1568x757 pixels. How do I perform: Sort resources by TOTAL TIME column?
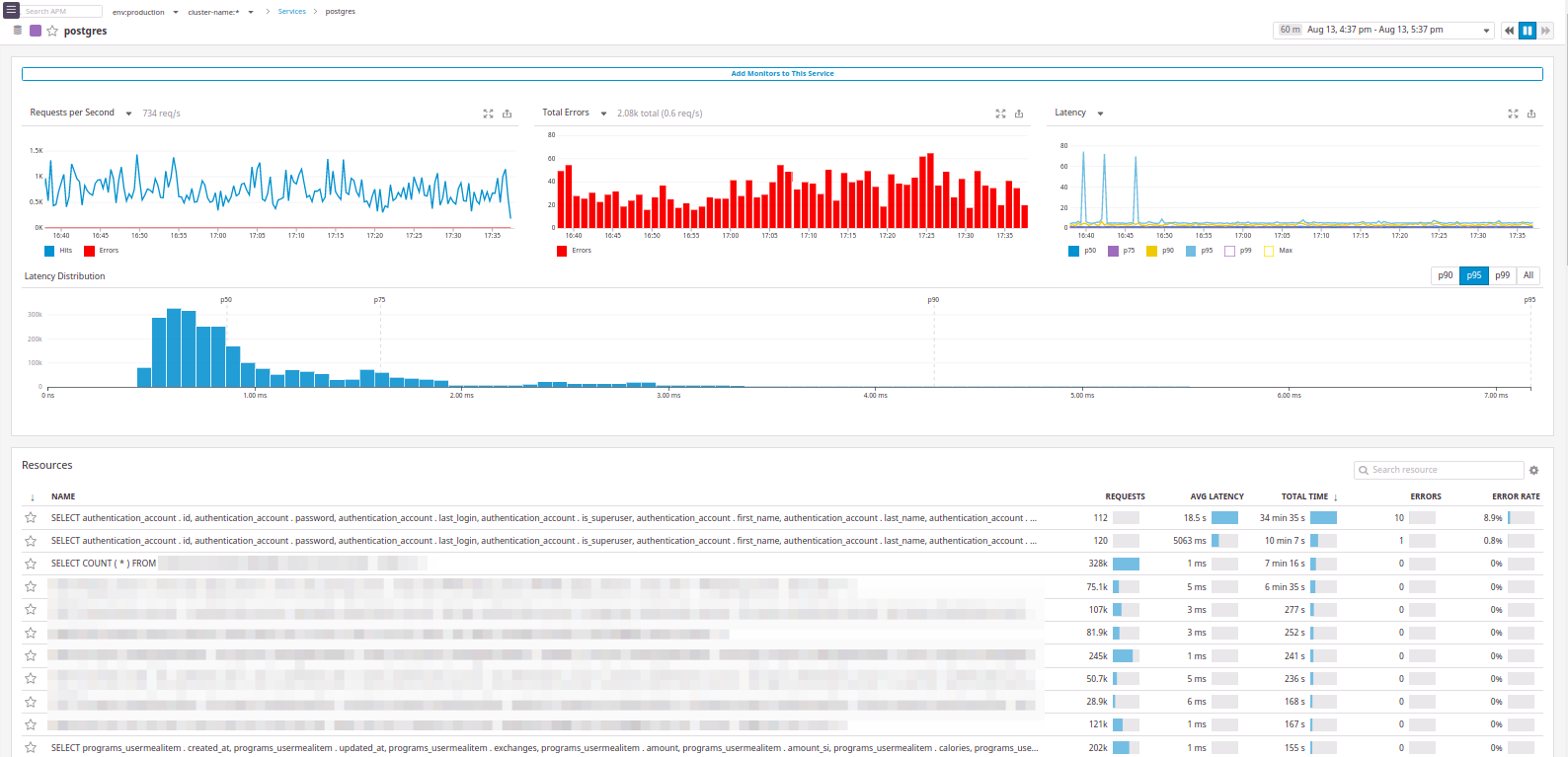click(1305, 497)
